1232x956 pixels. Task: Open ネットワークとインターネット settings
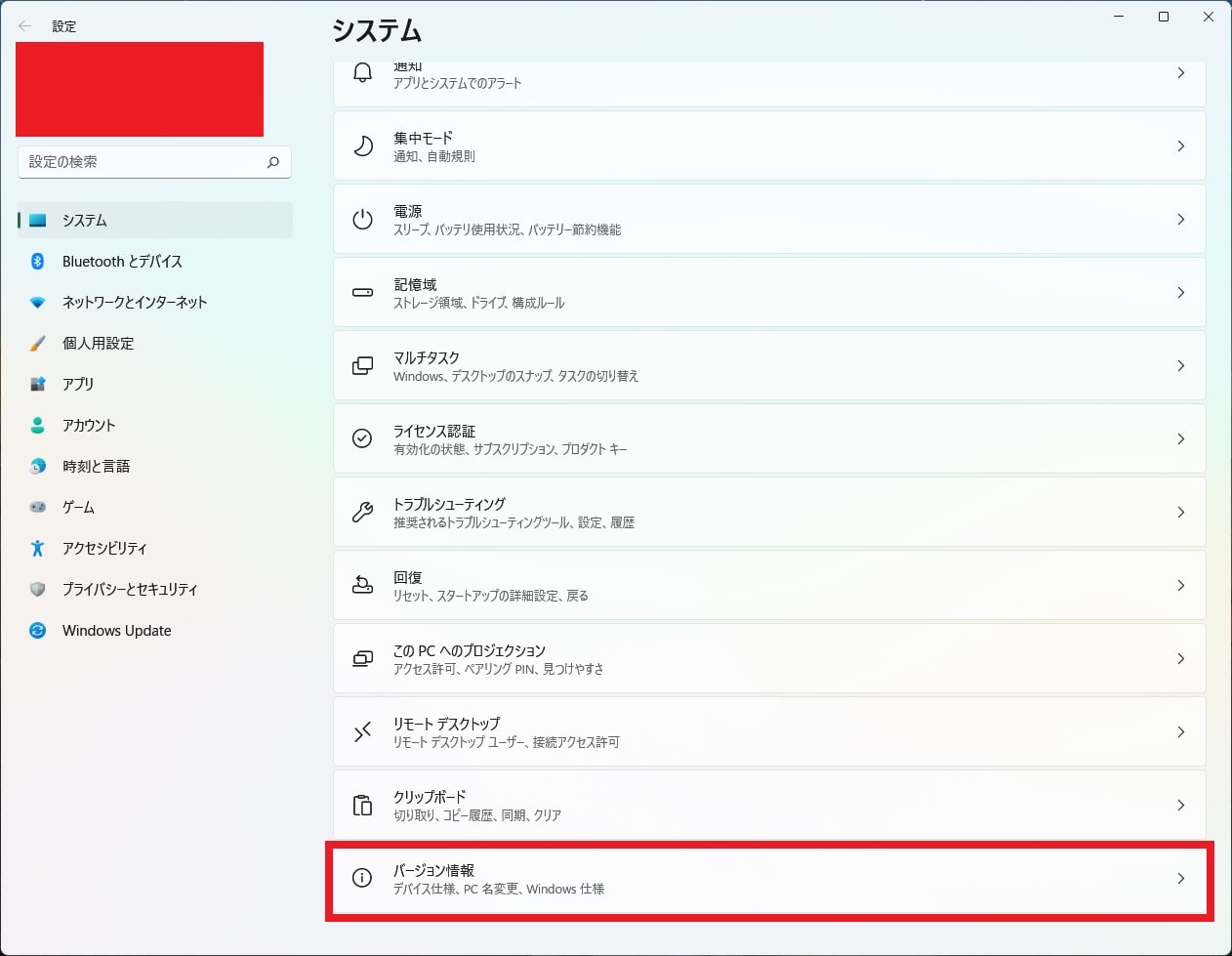click(155, 302)
